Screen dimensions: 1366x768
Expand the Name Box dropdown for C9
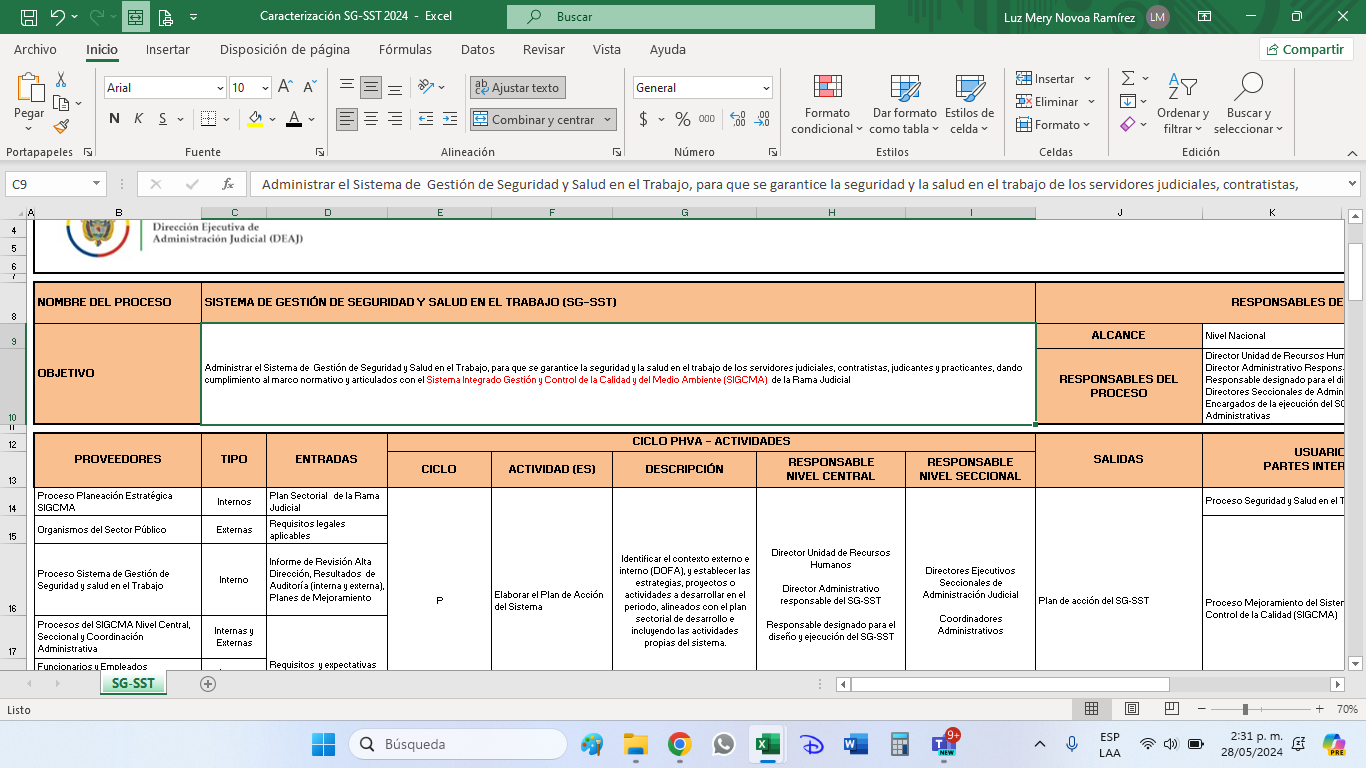[97, 184]
